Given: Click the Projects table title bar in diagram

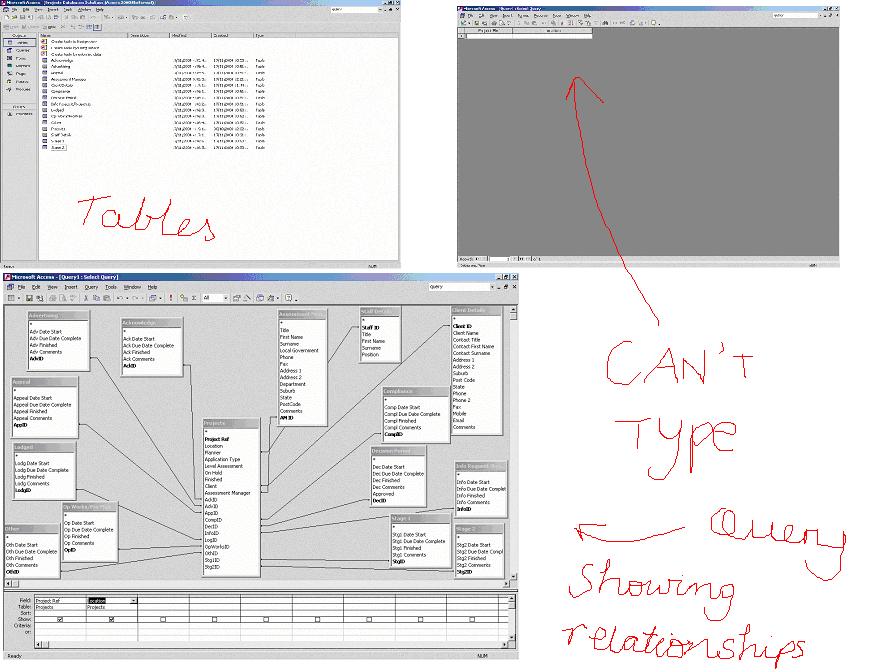Looking at the screenshot, I should [x=231, y=423].
